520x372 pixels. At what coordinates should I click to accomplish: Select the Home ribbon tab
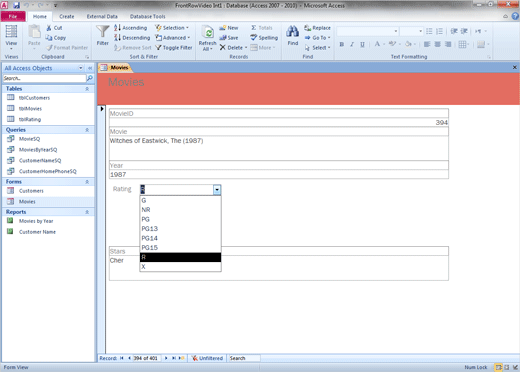40,16
